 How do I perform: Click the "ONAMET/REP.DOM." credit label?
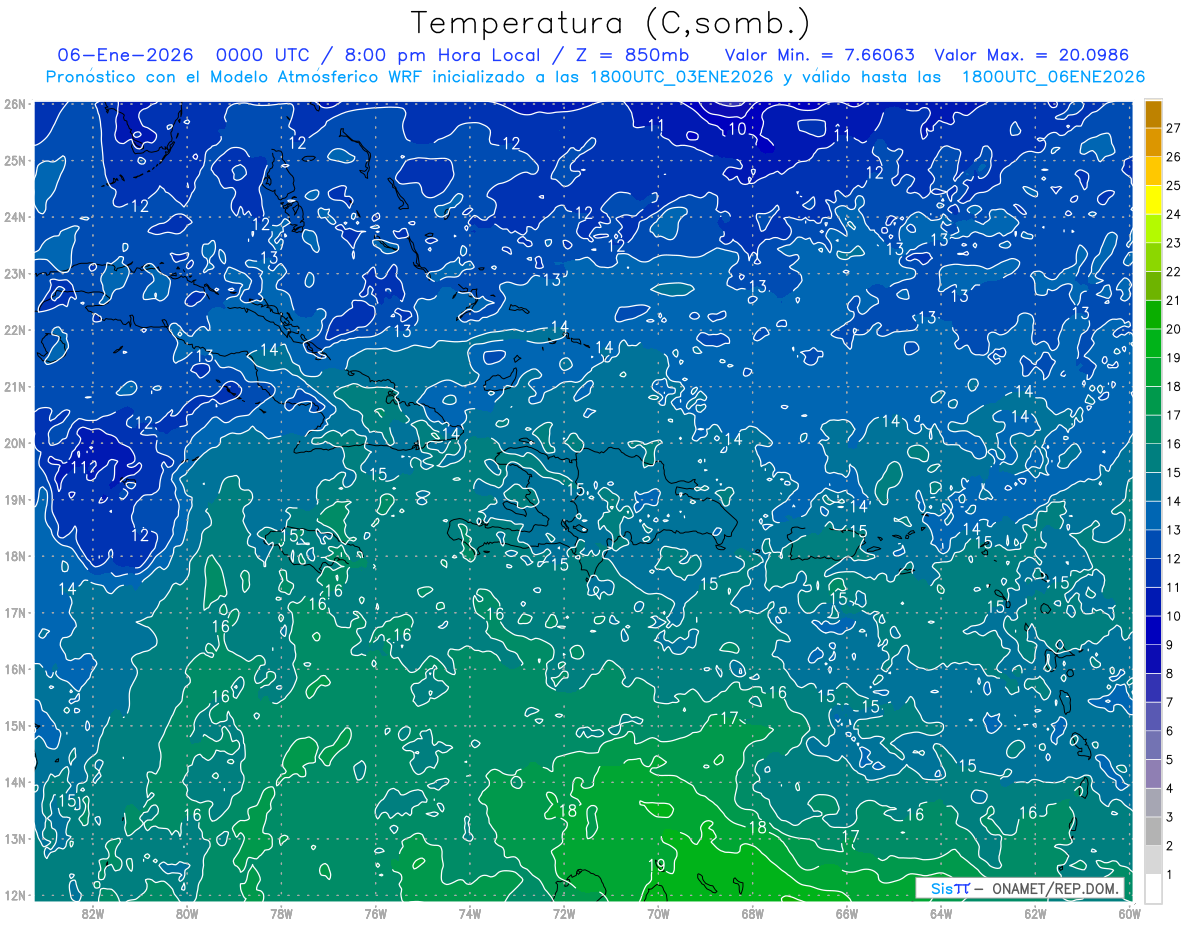click(x=1056, y=888)
